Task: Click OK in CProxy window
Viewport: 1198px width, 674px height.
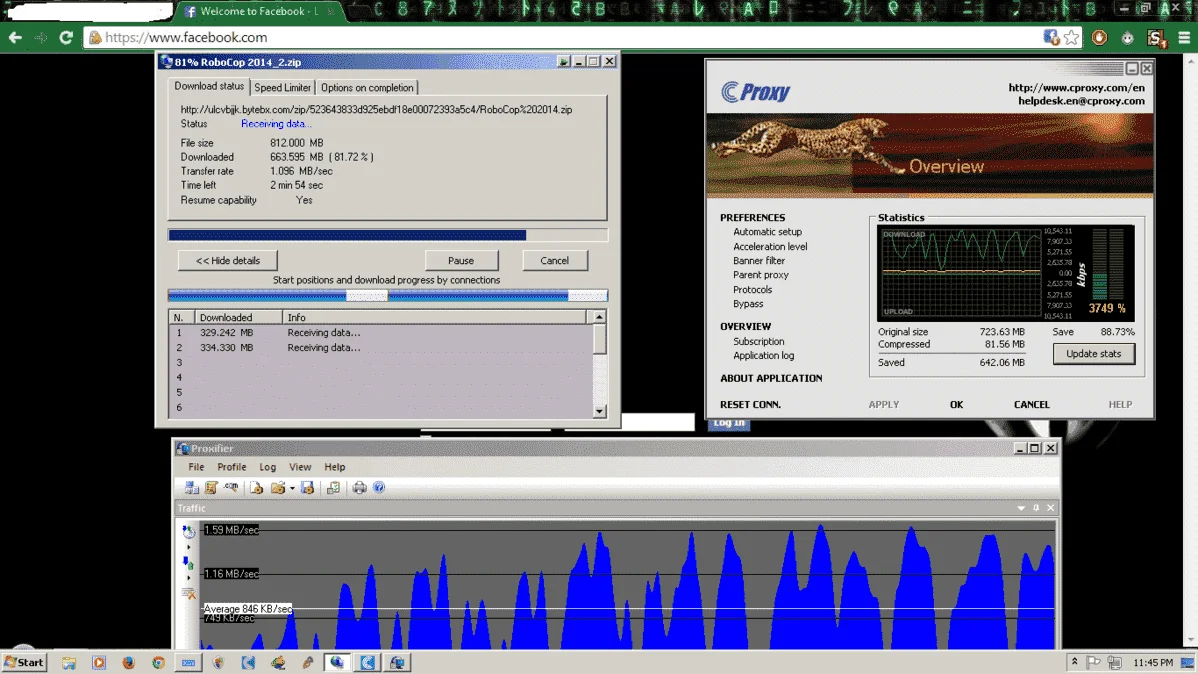Action: 957,404
